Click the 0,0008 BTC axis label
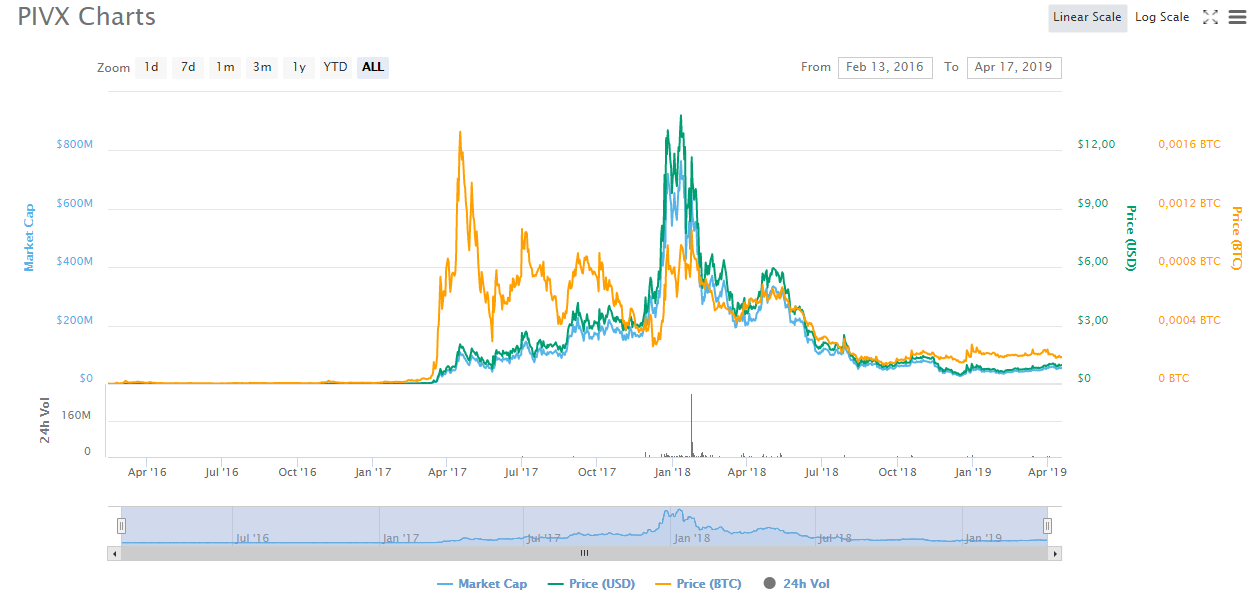 [x=1189, y=262]
